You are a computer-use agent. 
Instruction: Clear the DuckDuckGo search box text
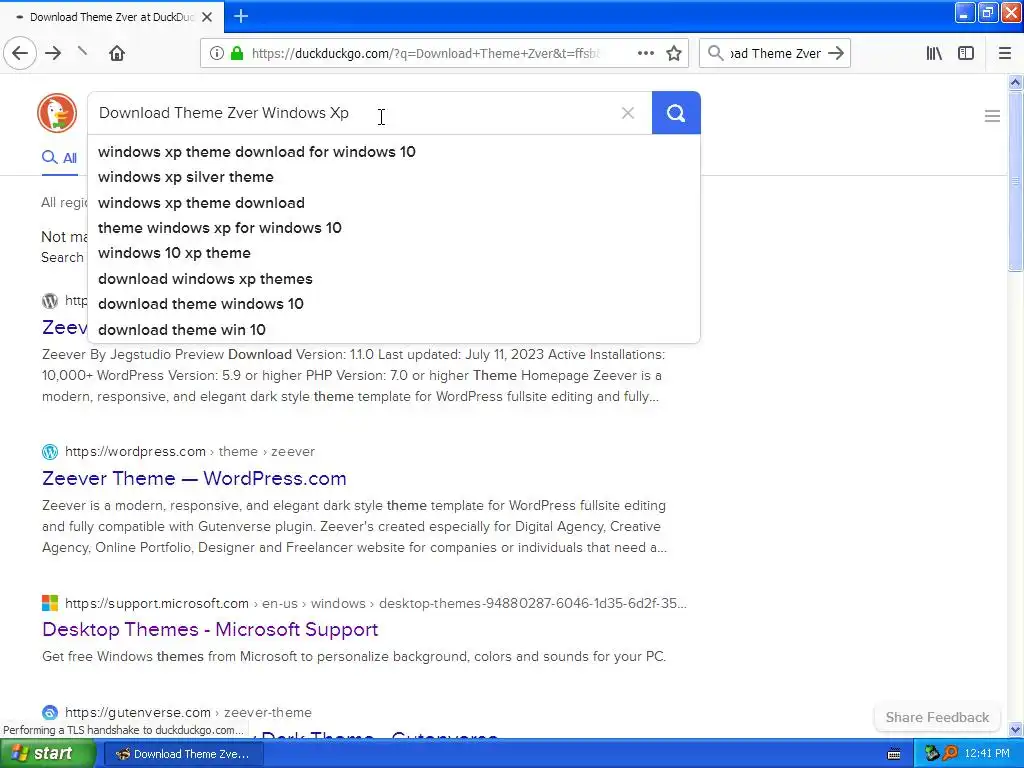628,113
